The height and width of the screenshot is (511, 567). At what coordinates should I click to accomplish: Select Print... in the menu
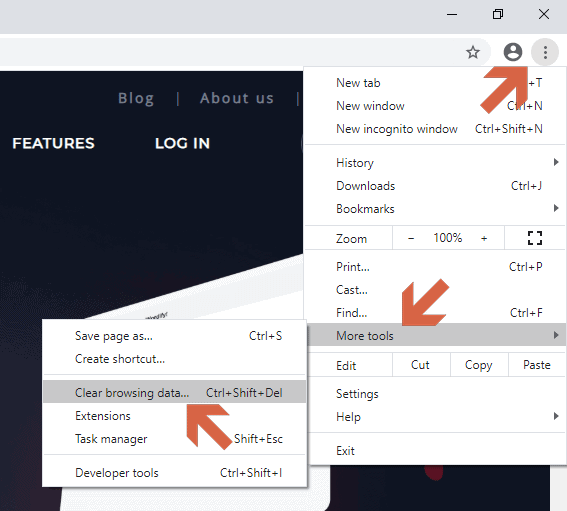pyautogui.click(x=435, y=267)
